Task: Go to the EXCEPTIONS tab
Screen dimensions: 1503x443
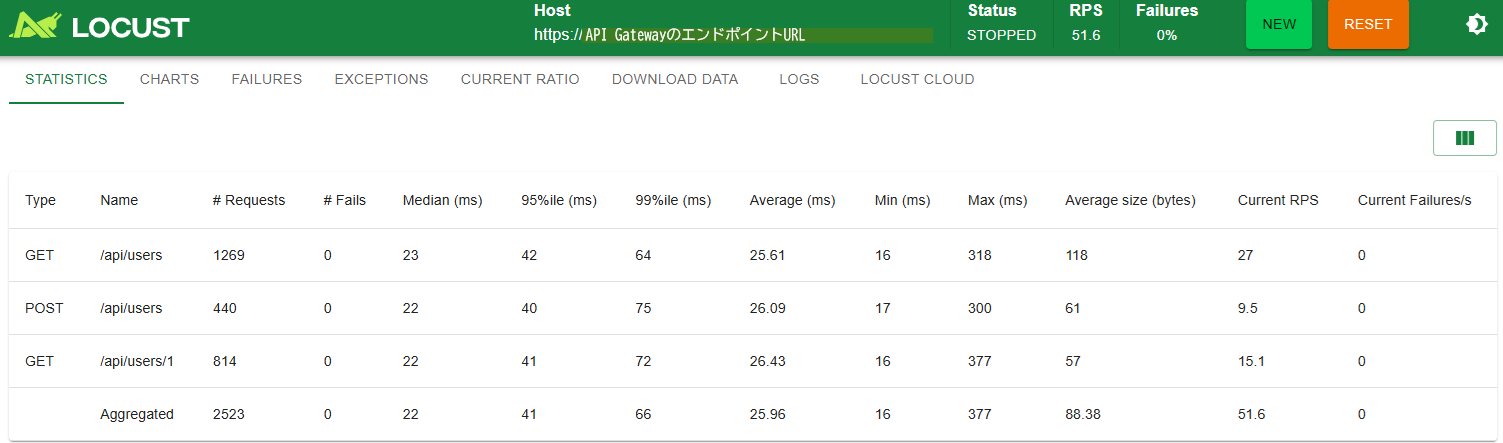Action: (x=381, y=79)
